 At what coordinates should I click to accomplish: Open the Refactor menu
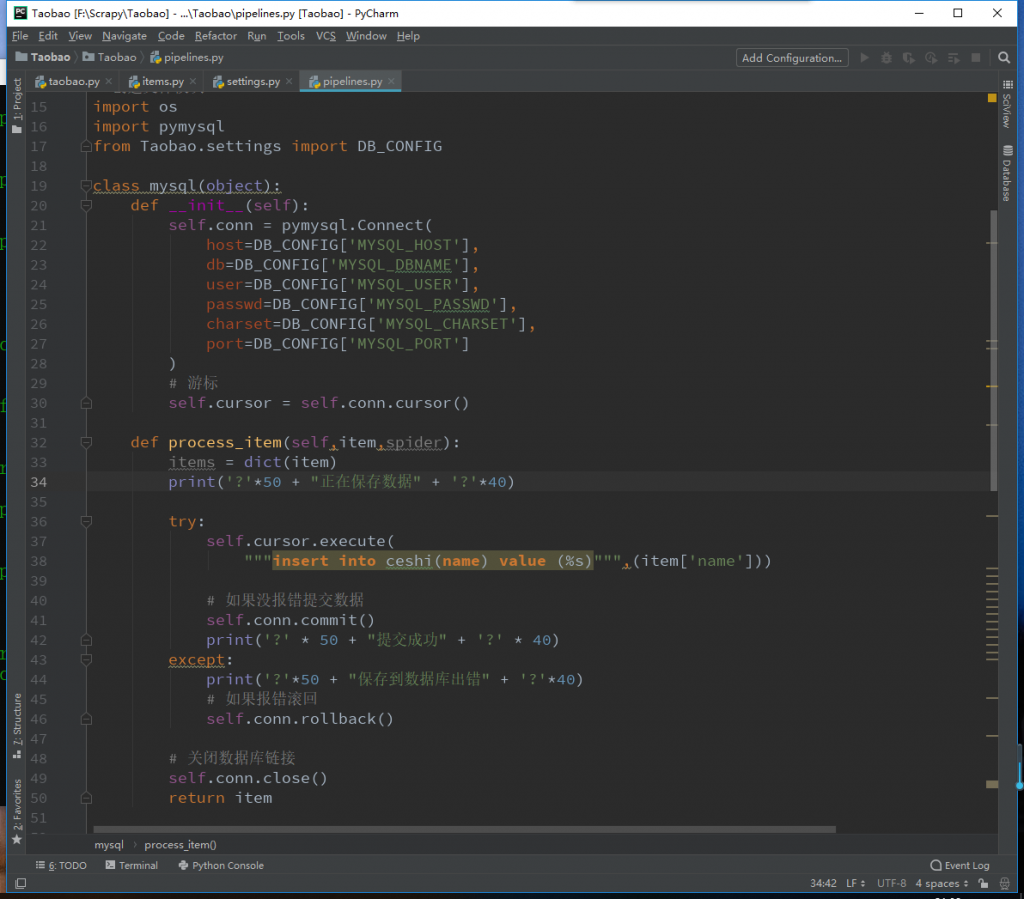216,36
